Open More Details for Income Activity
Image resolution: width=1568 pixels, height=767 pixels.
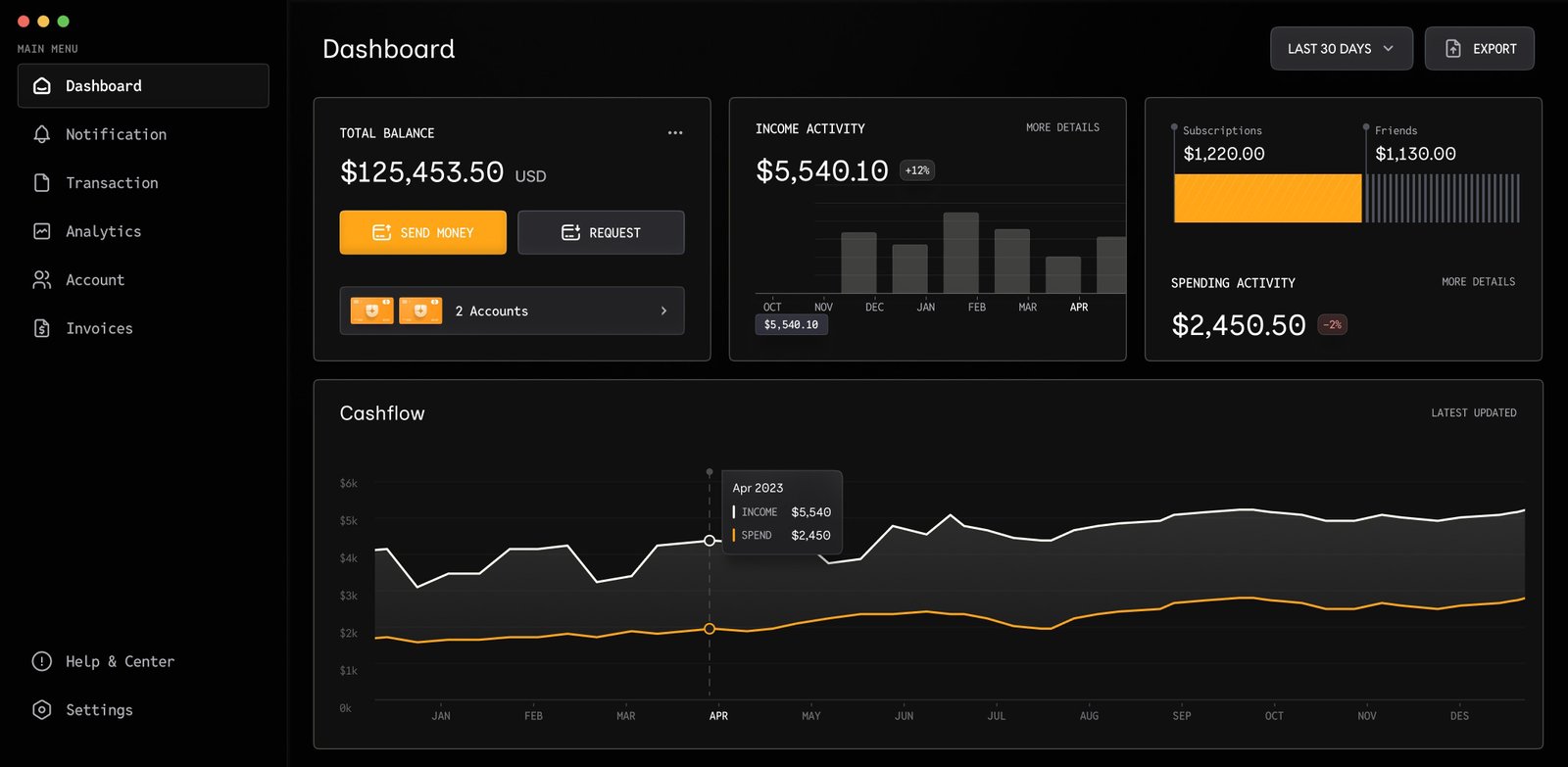click(1062, 128)
